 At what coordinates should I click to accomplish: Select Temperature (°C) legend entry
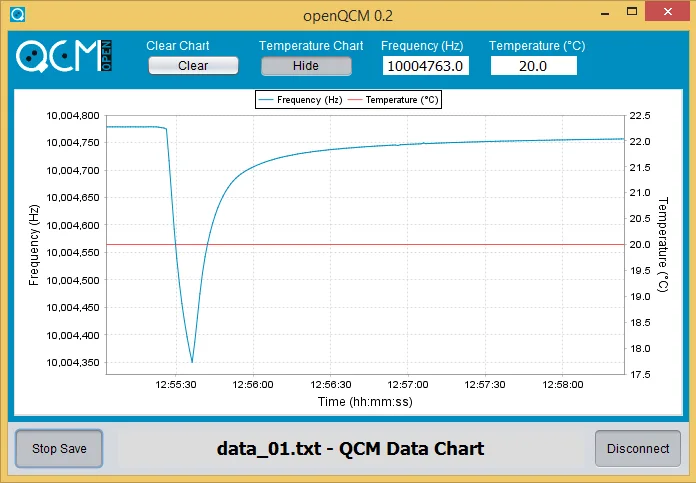coord(393,100)
